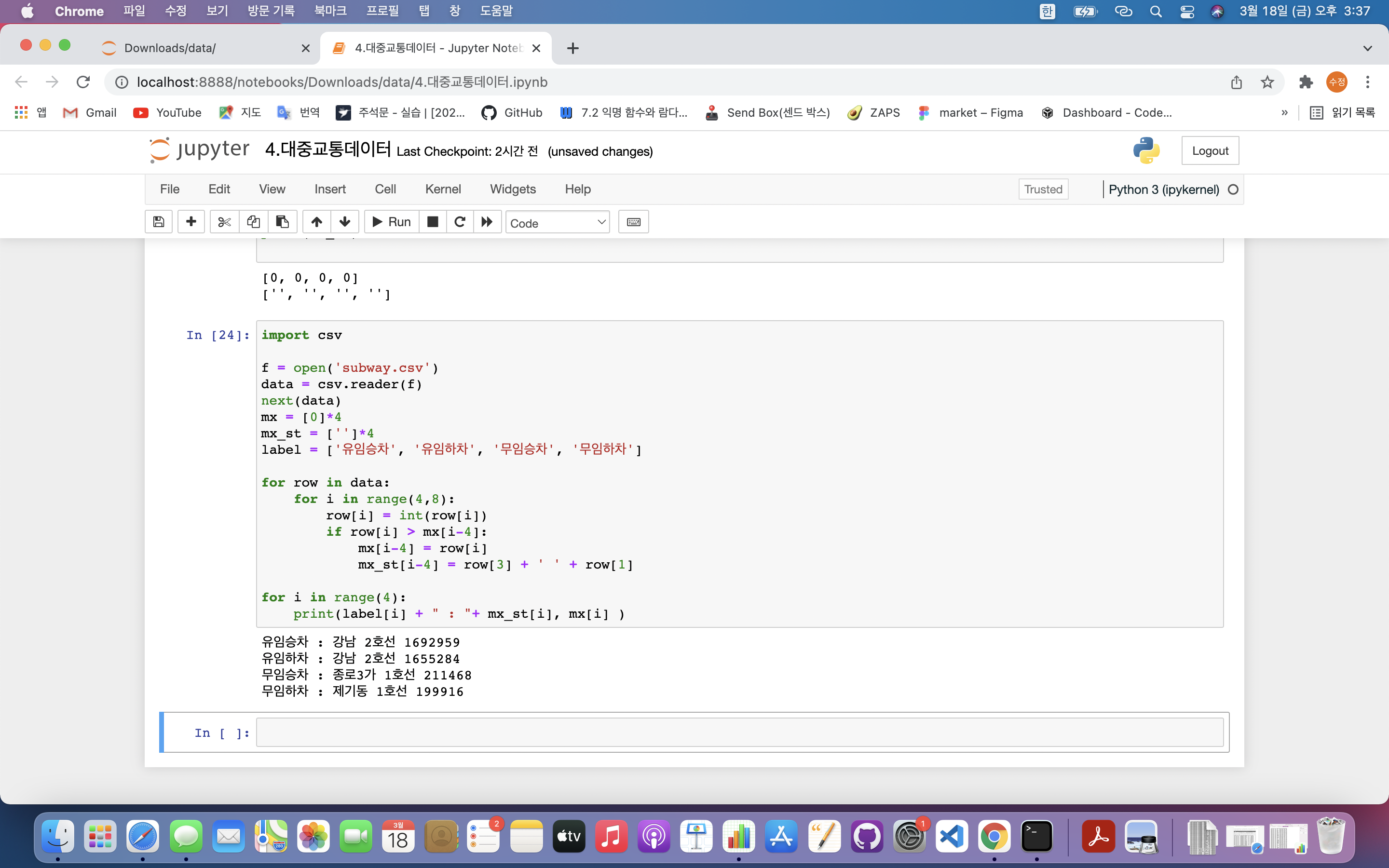Bookmark this page with star icon
The width and height of the screenshot is (1389, 868).
pyautogui.click(x=1267, y=82)
